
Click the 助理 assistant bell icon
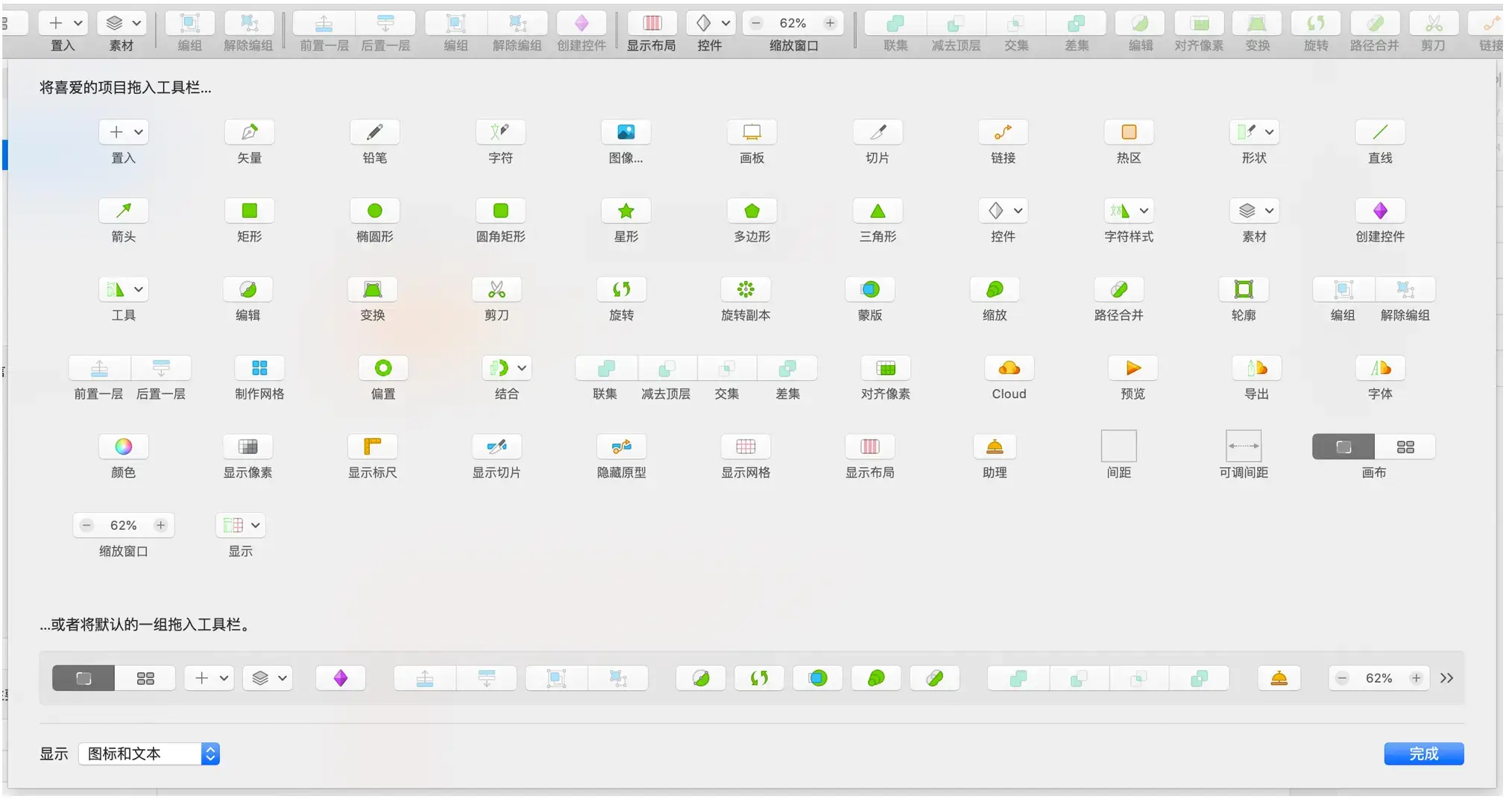[x=995, y=446]
